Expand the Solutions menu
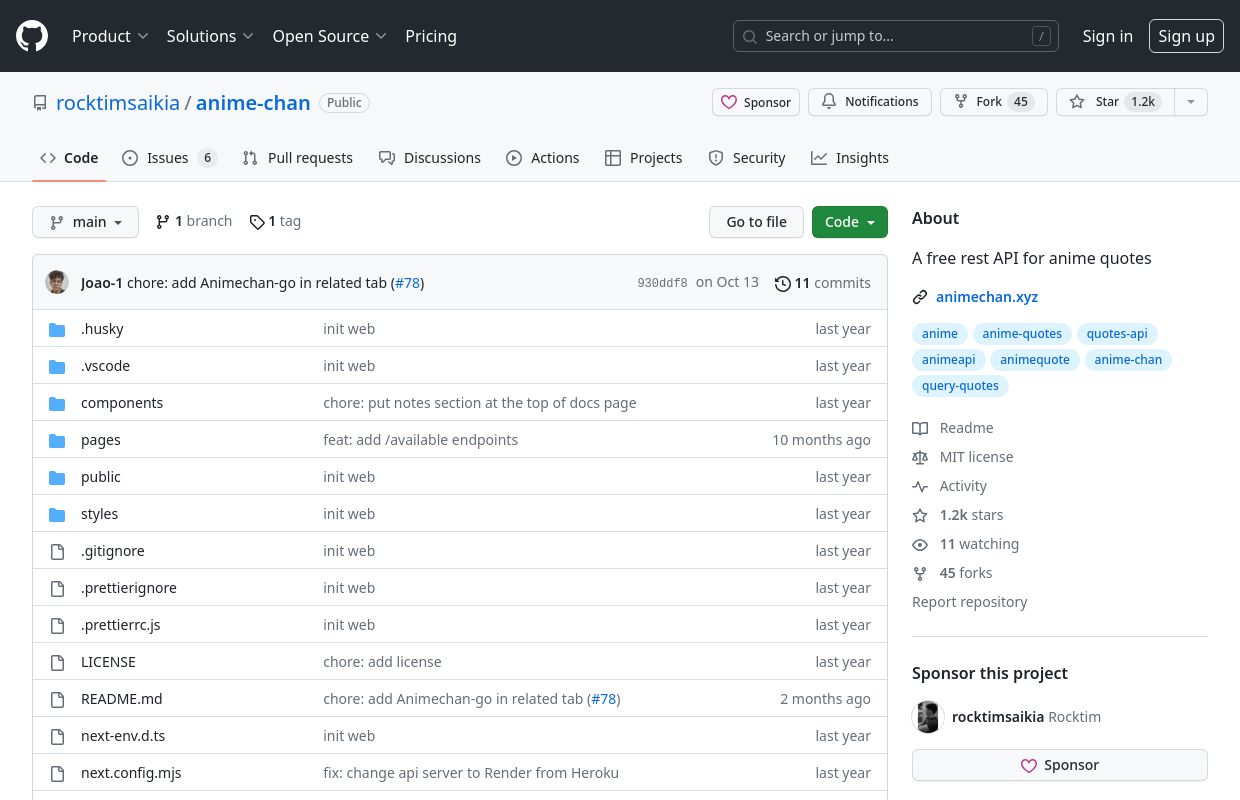 tap(210, 36)
